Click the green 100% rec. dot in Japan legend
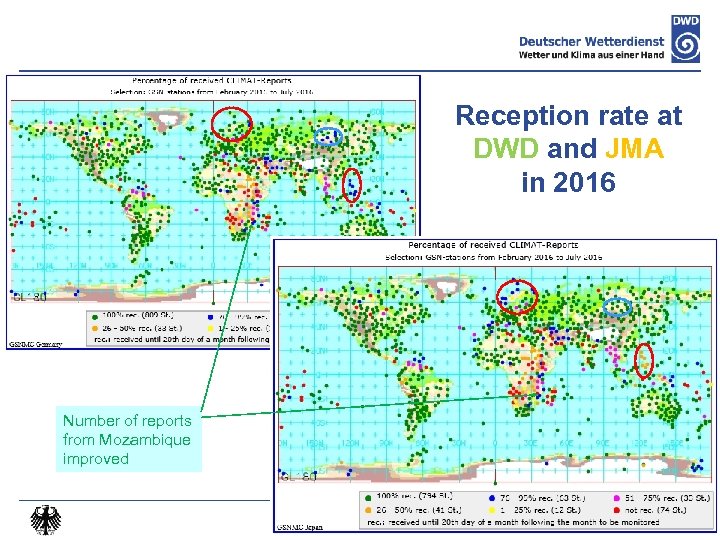Viewport: 720px width, 540px height. click(367, 498)
